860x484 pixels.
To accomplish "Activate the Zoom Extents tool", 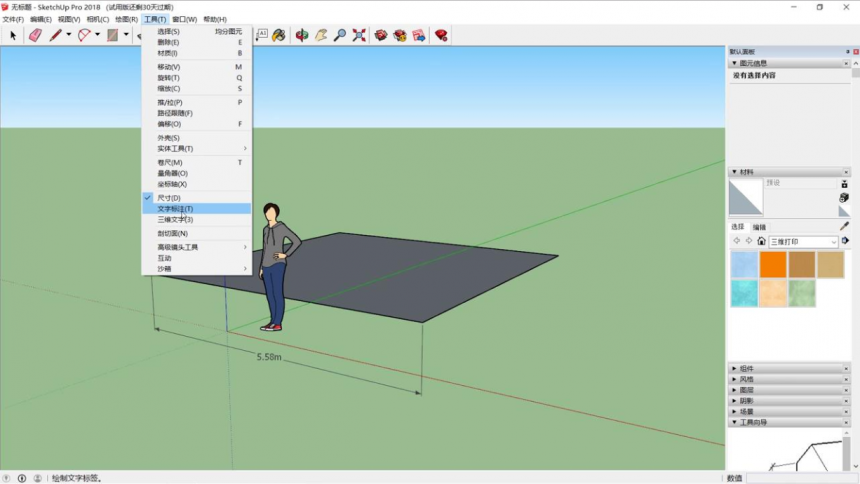I will click(x=359, y=35).
